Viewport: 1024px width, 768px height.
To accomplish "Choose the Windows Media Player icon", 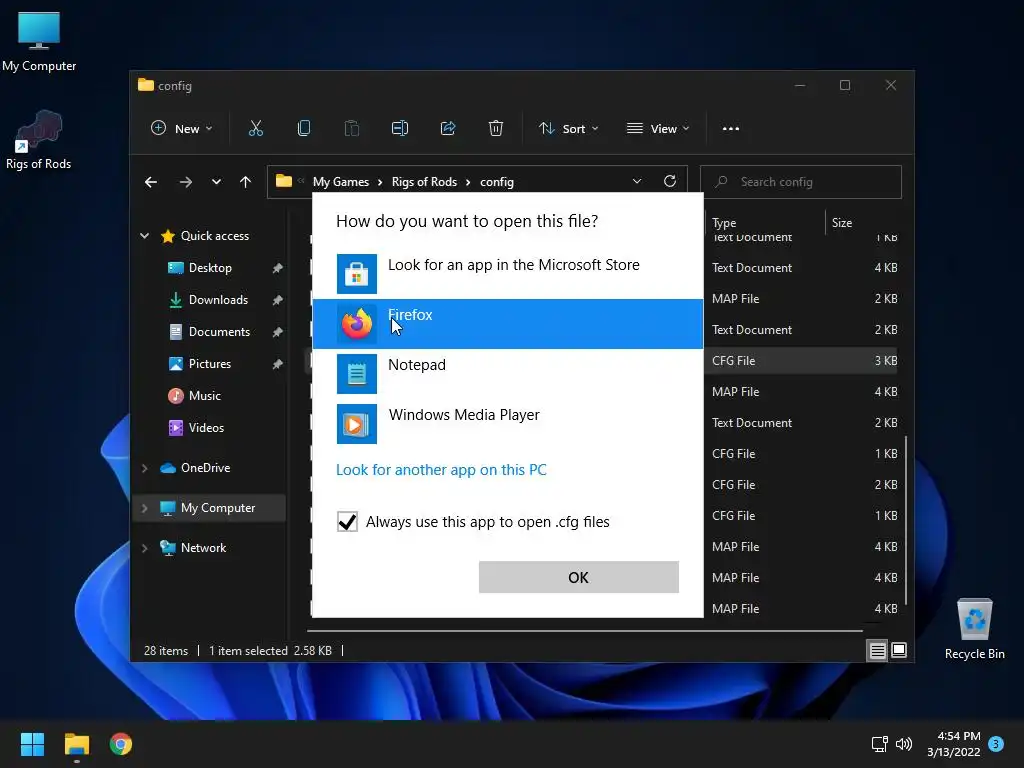I will (357, 424).
